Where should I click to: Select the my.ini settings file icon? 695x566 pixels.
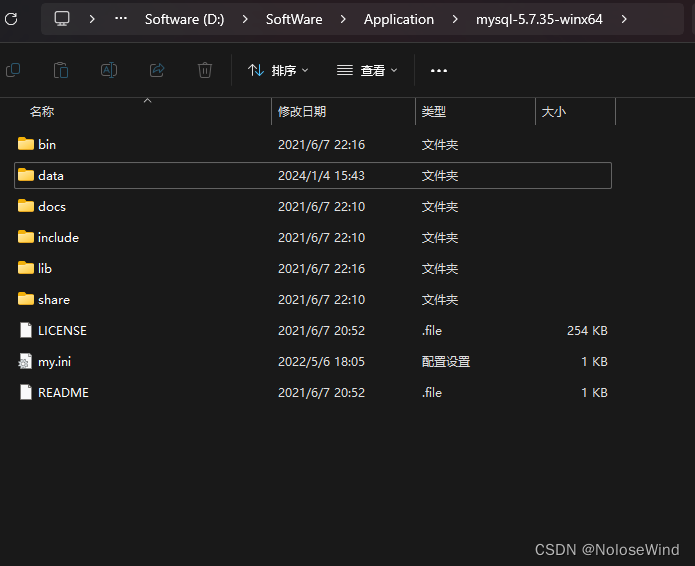pyautogui.click(x=25, y=361)
